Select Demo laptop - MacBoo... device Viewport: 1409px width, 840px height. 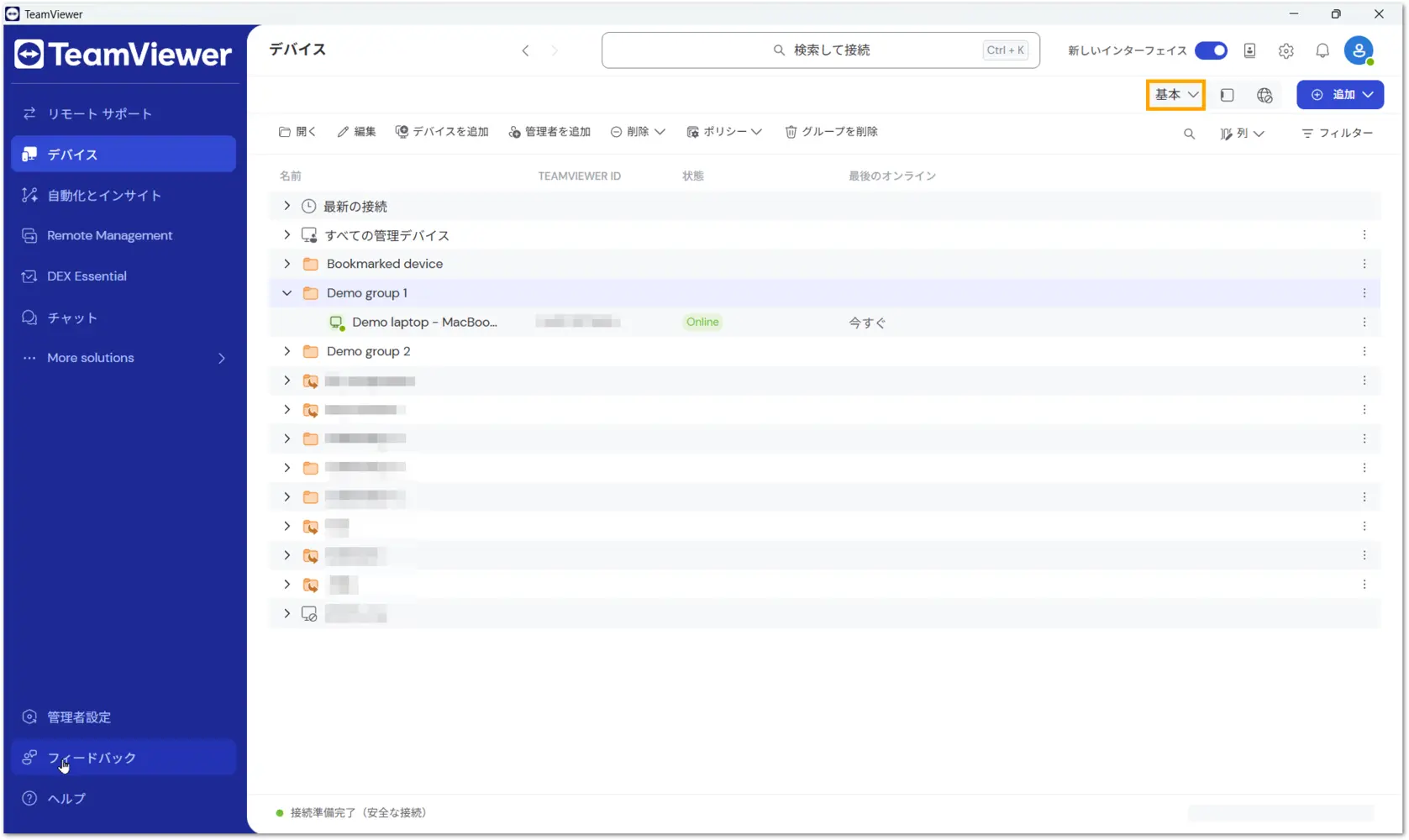pos(424,322)
